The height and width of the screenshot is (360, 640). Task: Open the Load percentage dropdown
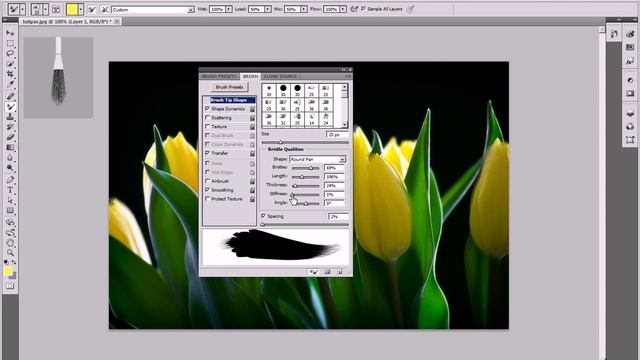(x=268, y=9)
